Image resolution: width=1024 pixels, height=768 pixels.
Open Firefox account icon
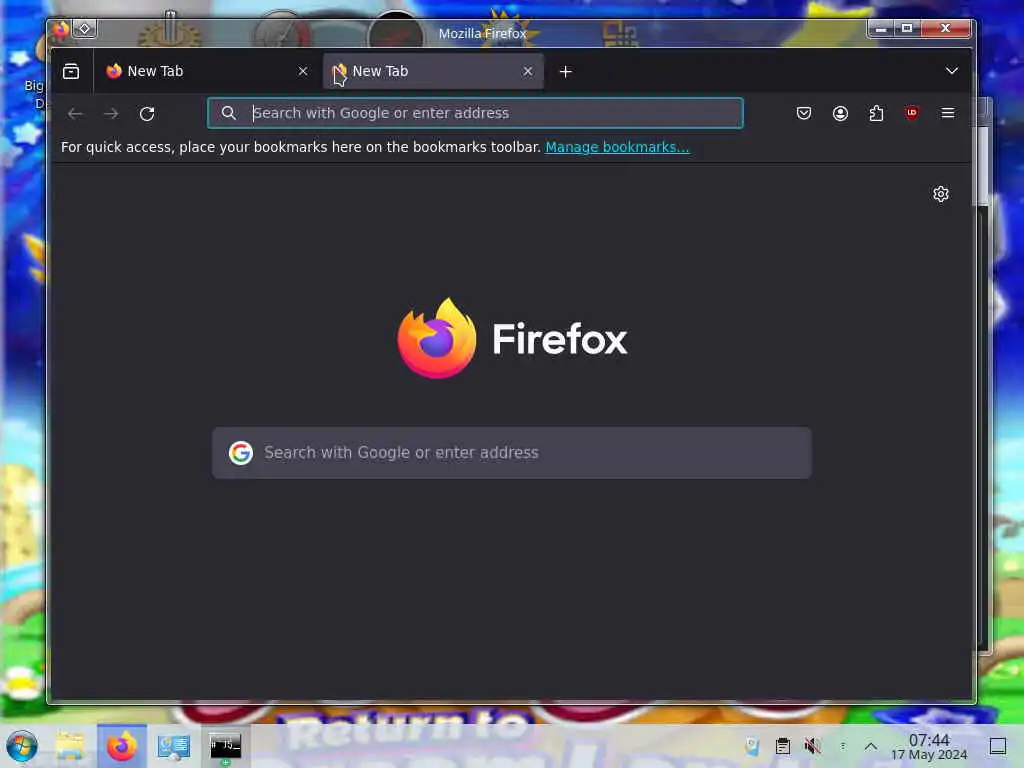[x=840, y=113]
